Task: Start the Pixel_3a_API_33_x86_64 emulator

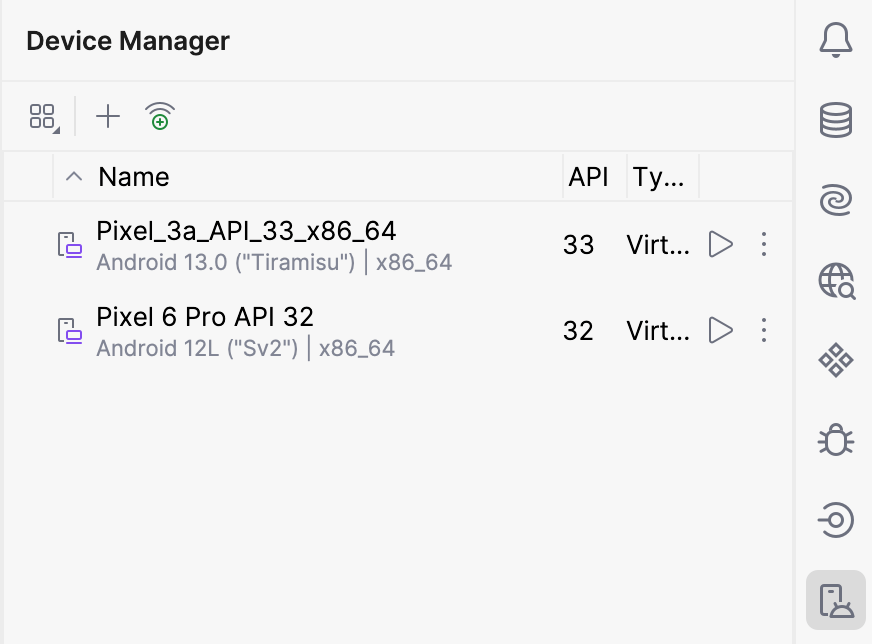Action: [x=720, y=244]
